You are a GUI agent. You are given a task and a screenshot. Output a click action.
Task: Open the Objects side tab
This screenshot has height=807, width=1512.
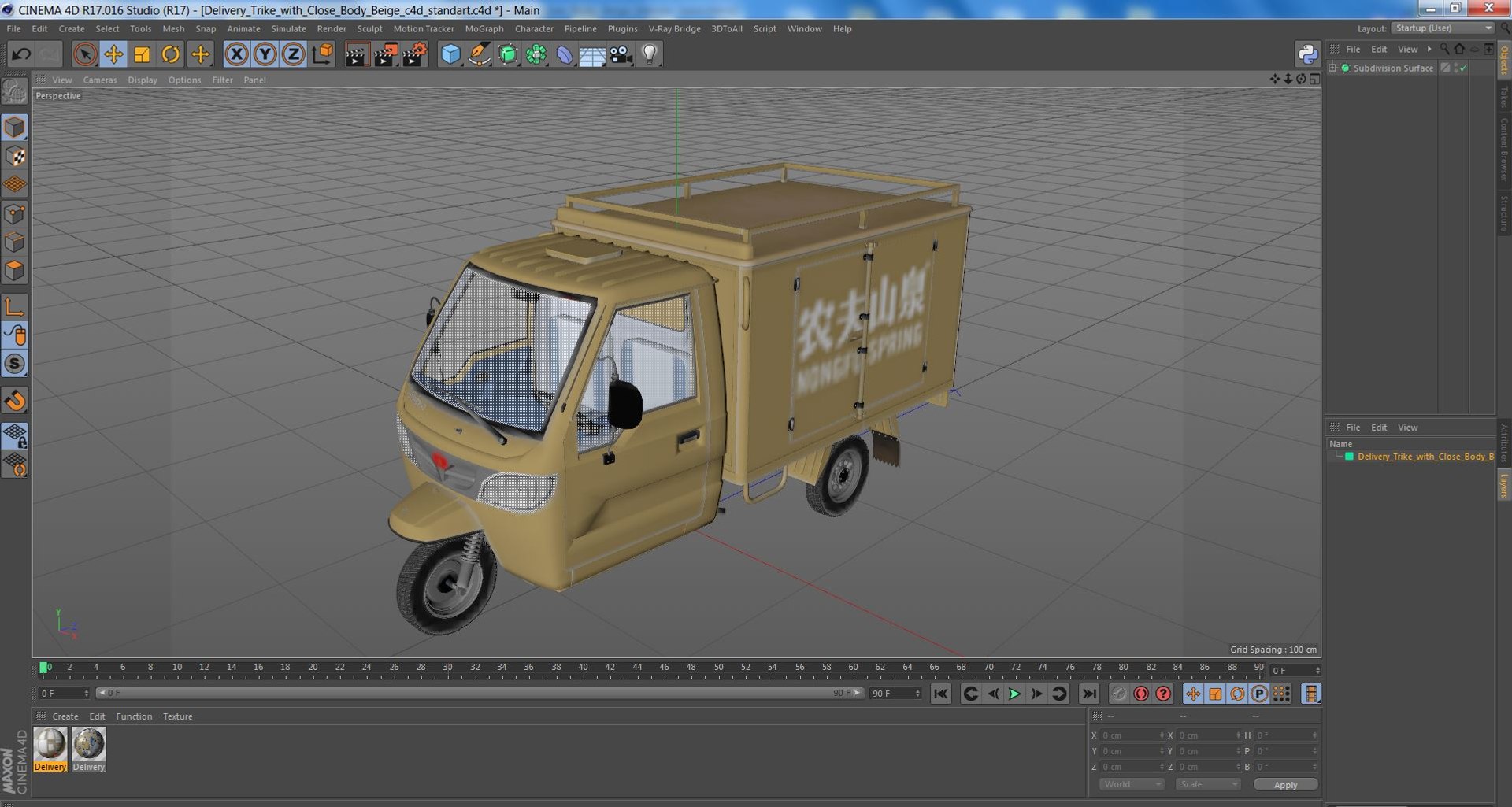[1504, 60]
